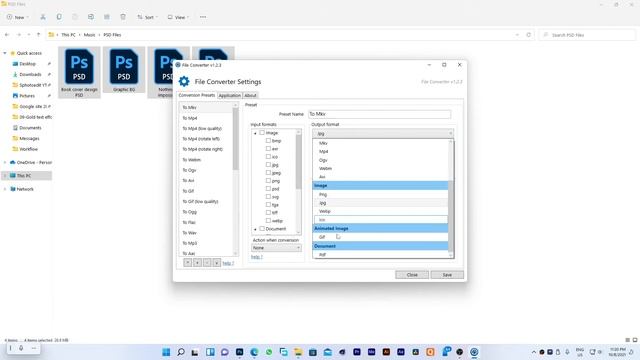Screen dimensions: 640x360
Task: Select the 'To Mp4' preset
Action: tap(206, 118)
